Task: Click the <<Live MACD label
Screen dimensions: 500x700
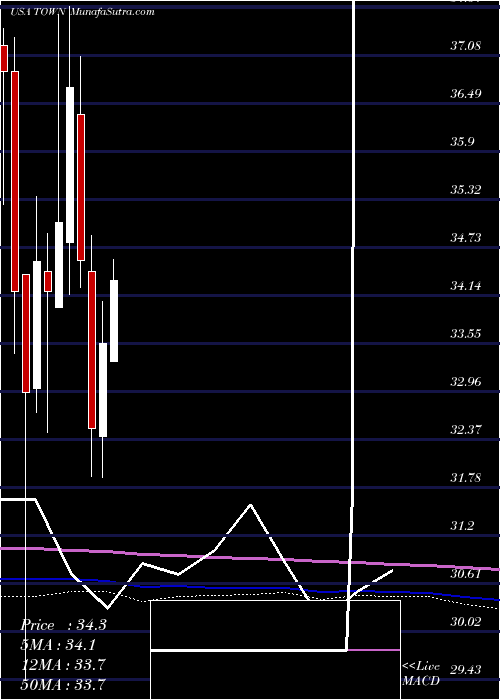Action: pyautogui.click(x=421, y=674)
